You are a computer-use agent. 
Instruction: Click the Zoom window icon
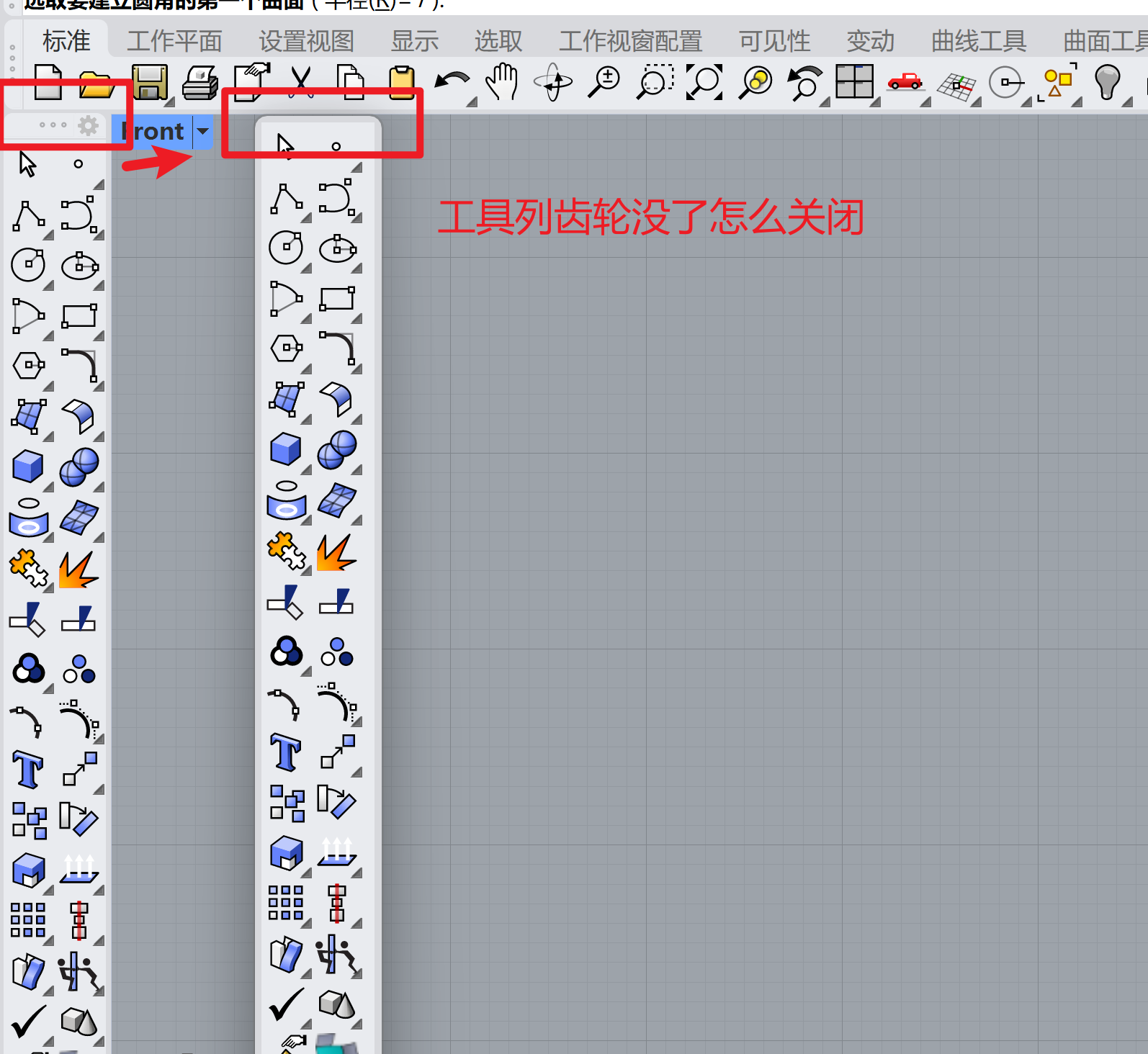tap(655, 82)
